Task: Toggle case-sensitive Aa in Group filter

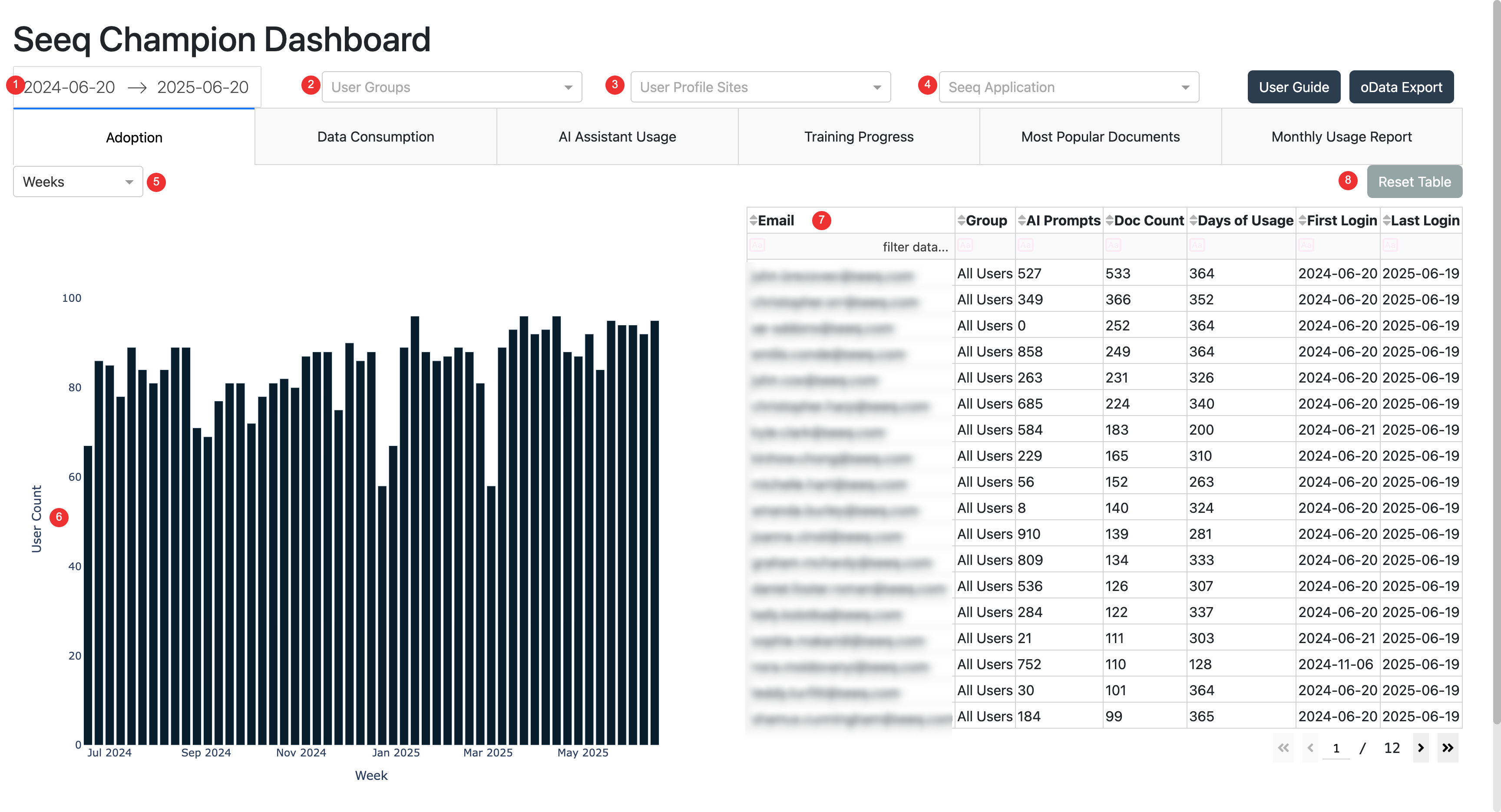Action: click(965, 245)
